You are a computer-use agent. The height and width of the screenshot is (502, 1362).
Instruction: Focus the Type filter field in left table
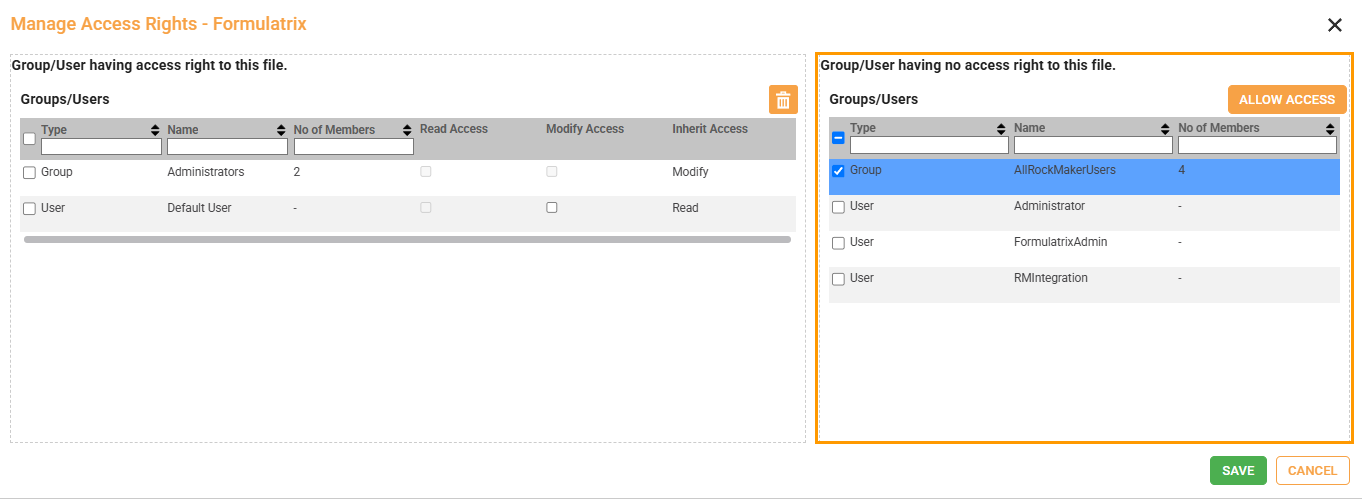click(101, 147)
